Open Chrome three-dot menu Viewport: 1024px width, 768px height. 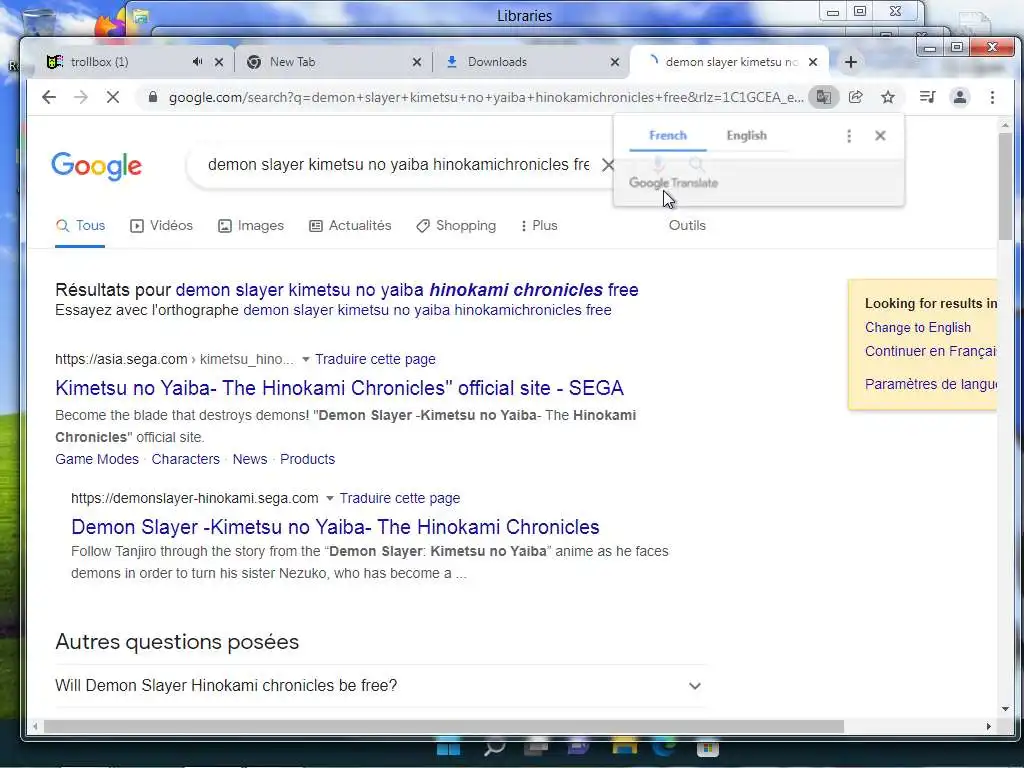992,97
